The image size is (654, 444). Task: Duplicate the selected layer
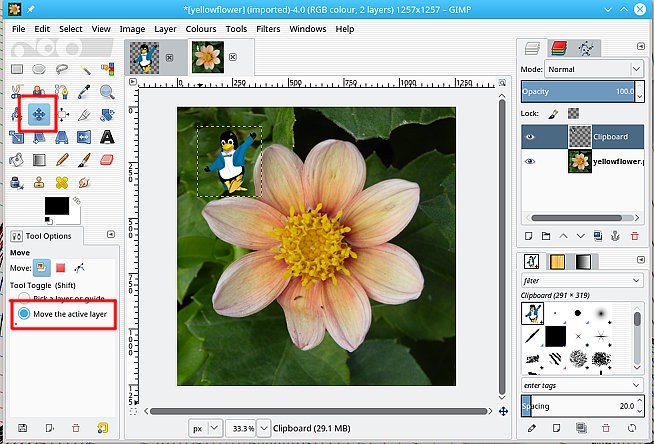click(598, 236)
